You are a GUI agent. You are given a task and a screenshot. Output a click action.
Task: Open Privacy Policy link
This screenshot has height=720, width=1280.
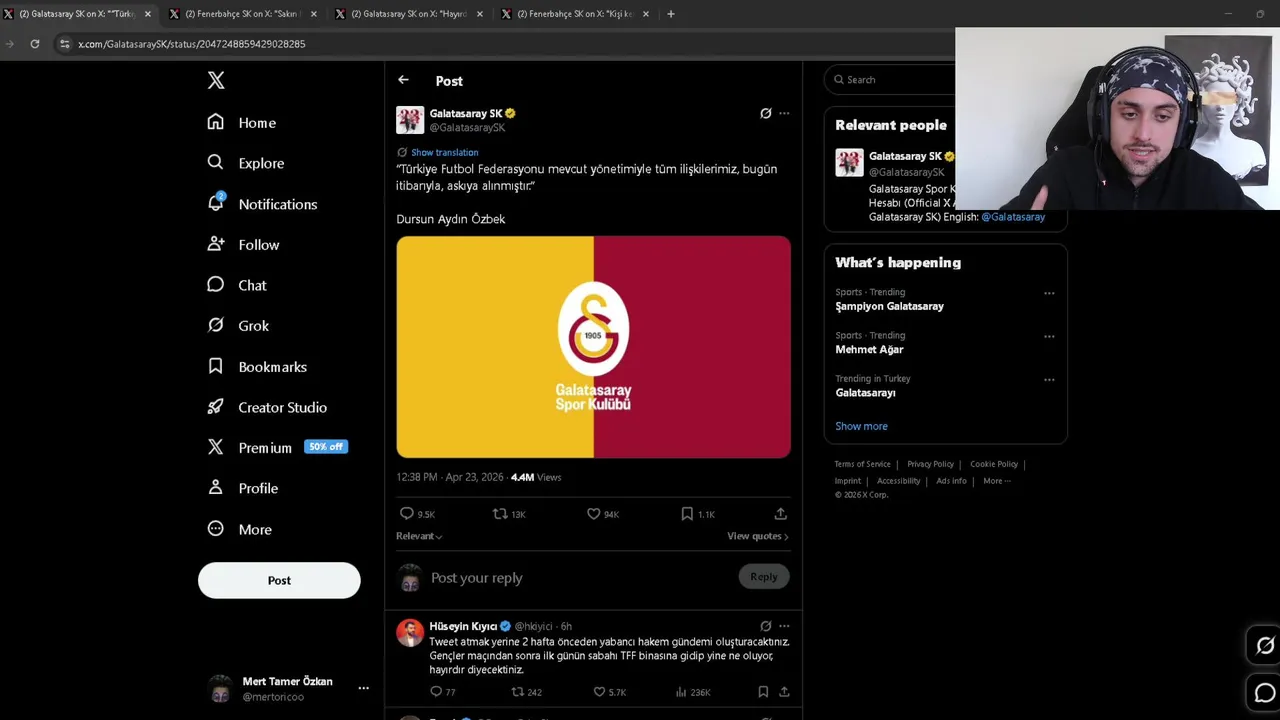(930, 464)
